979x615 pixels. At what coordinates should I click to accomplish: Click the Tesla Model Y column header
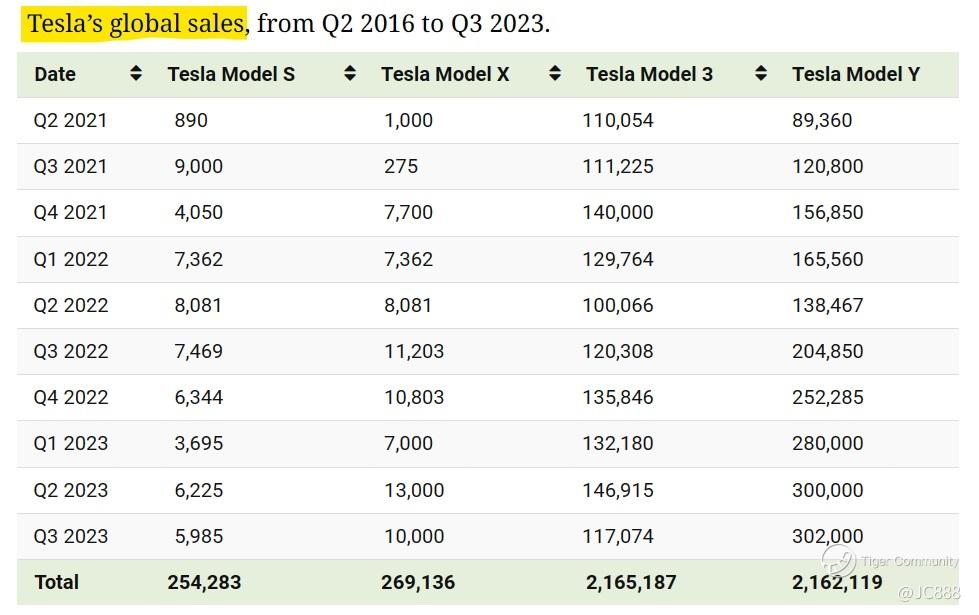point(855,74)
